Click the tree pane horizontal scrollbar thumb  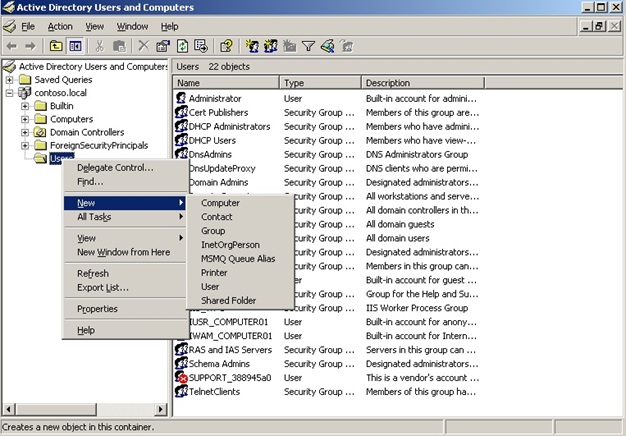pos(56,409)
